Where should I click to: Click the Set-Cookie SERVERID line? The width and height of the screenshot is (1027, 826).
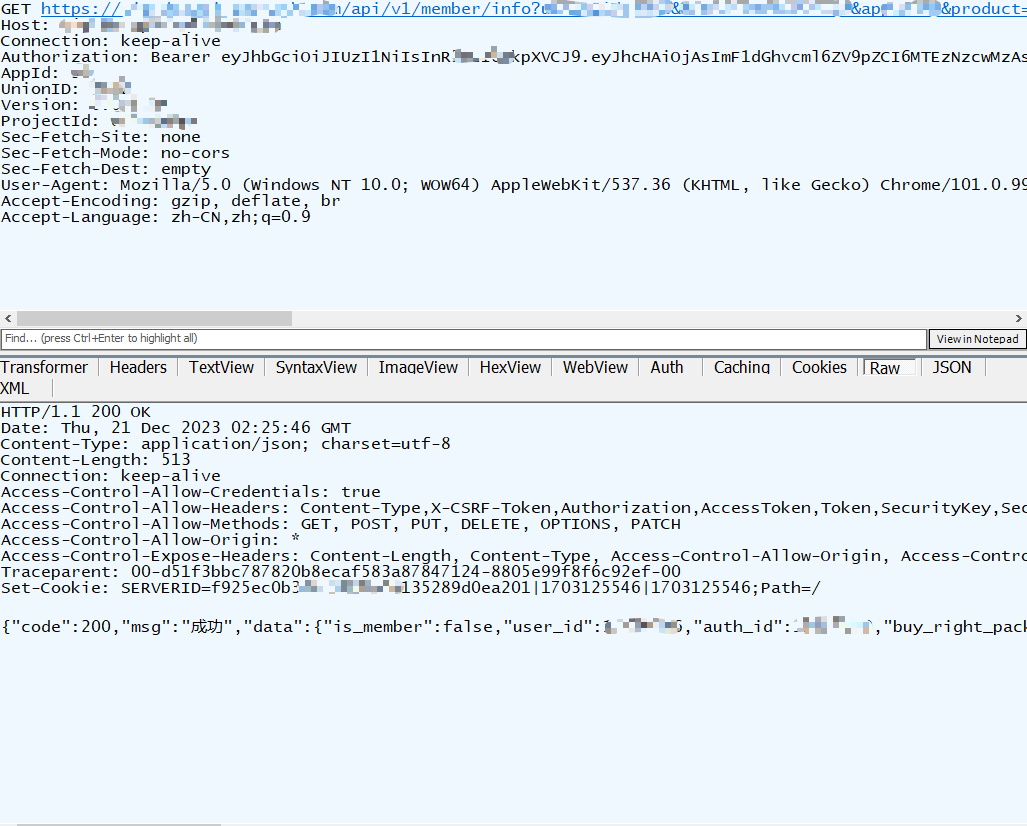[x=411, y=588]
